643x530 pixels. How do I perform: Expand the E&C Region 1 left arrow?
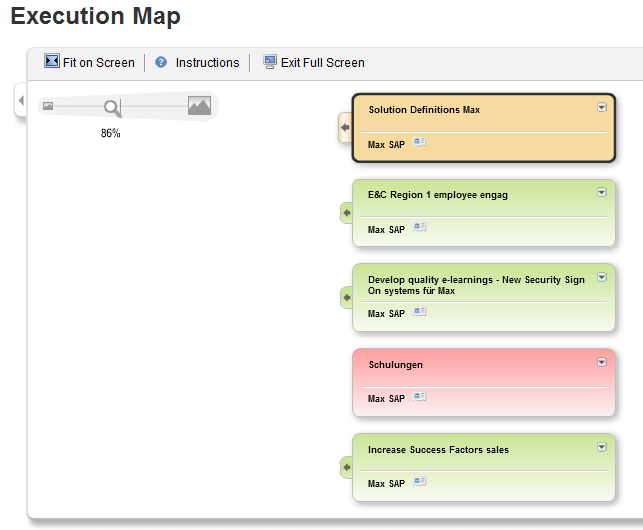346,213
